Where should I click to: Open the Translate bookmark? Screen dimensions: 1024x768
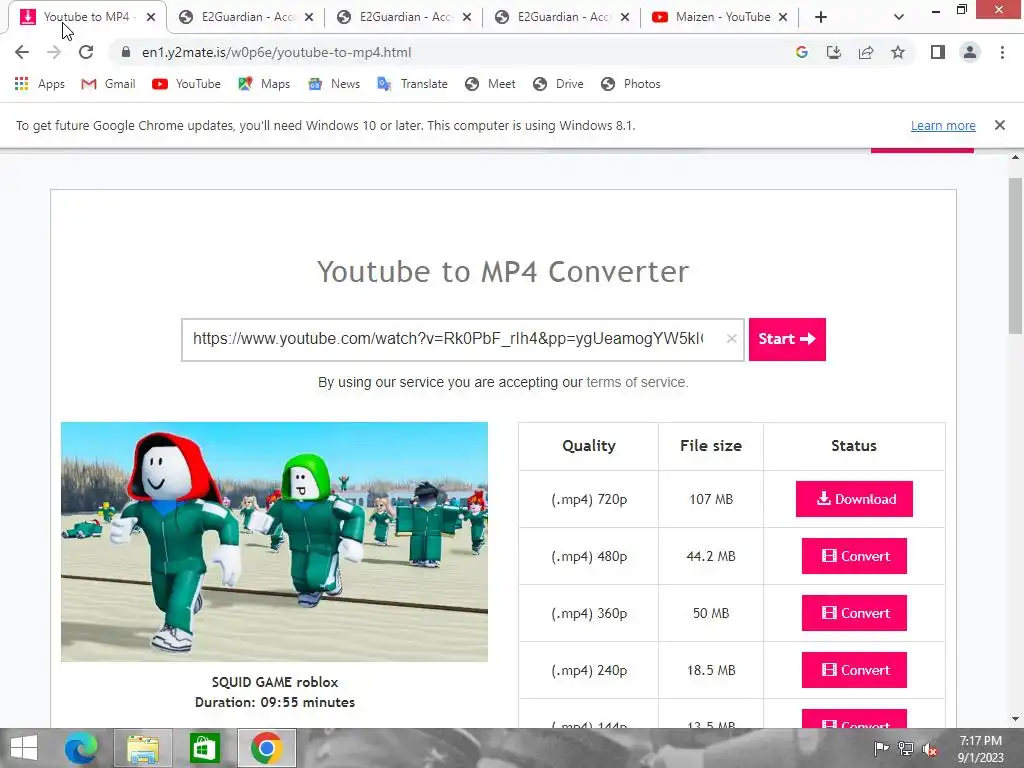pos(412,84)
